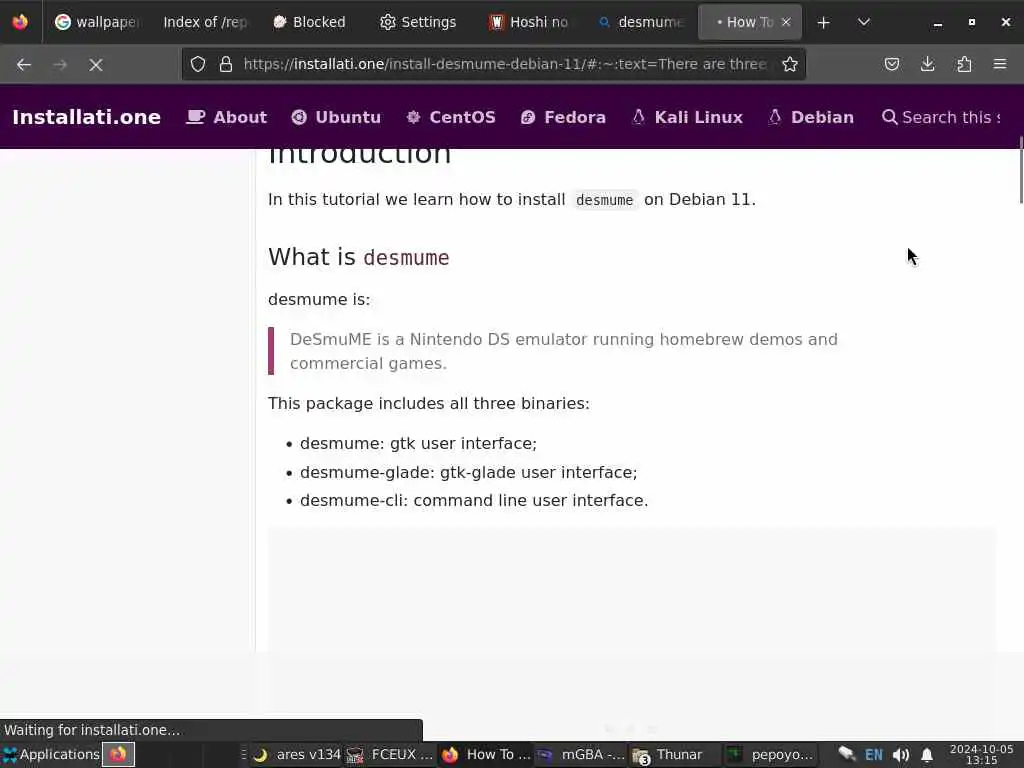Expand the list all tabs chevron
Image resolution: width=1024 pixels, height=768 pixels.
coord(863,22)
